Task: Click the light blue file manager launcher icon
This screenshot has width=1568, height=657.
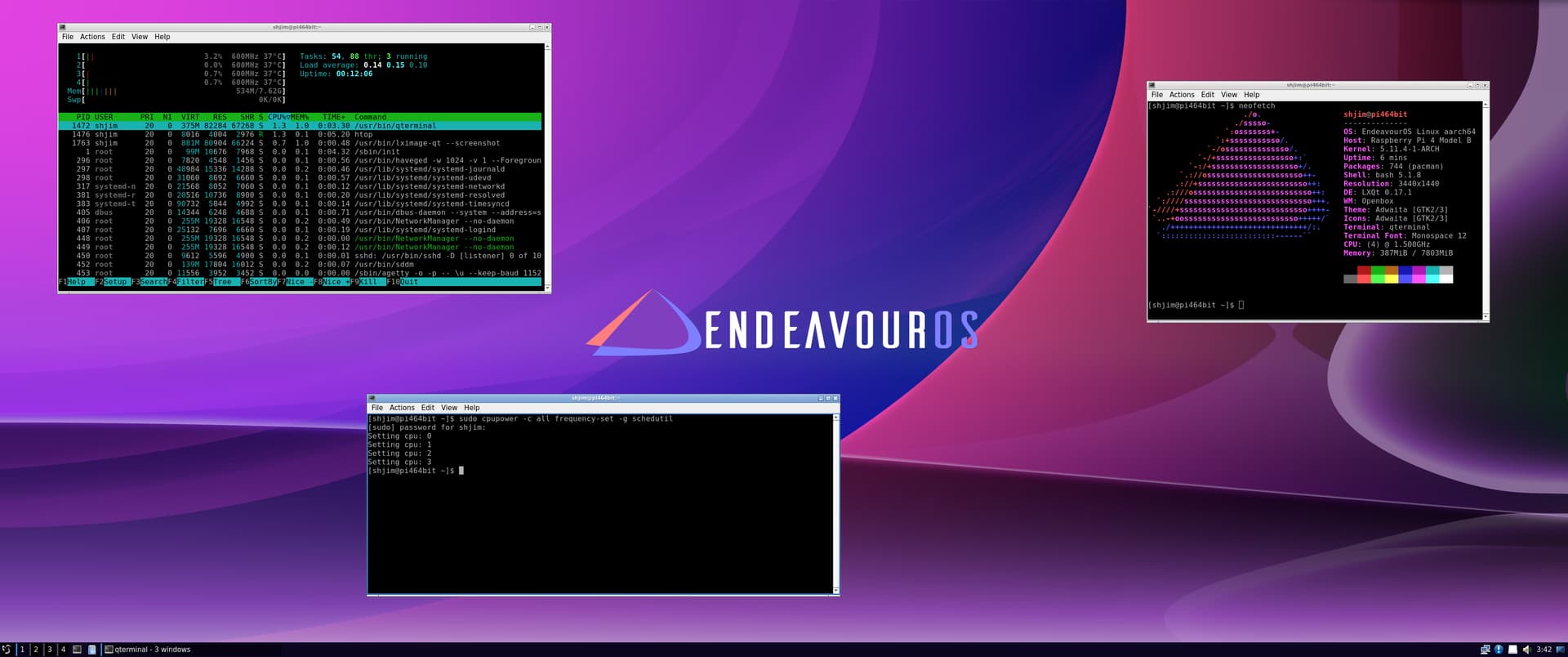Action: point(92,650)
